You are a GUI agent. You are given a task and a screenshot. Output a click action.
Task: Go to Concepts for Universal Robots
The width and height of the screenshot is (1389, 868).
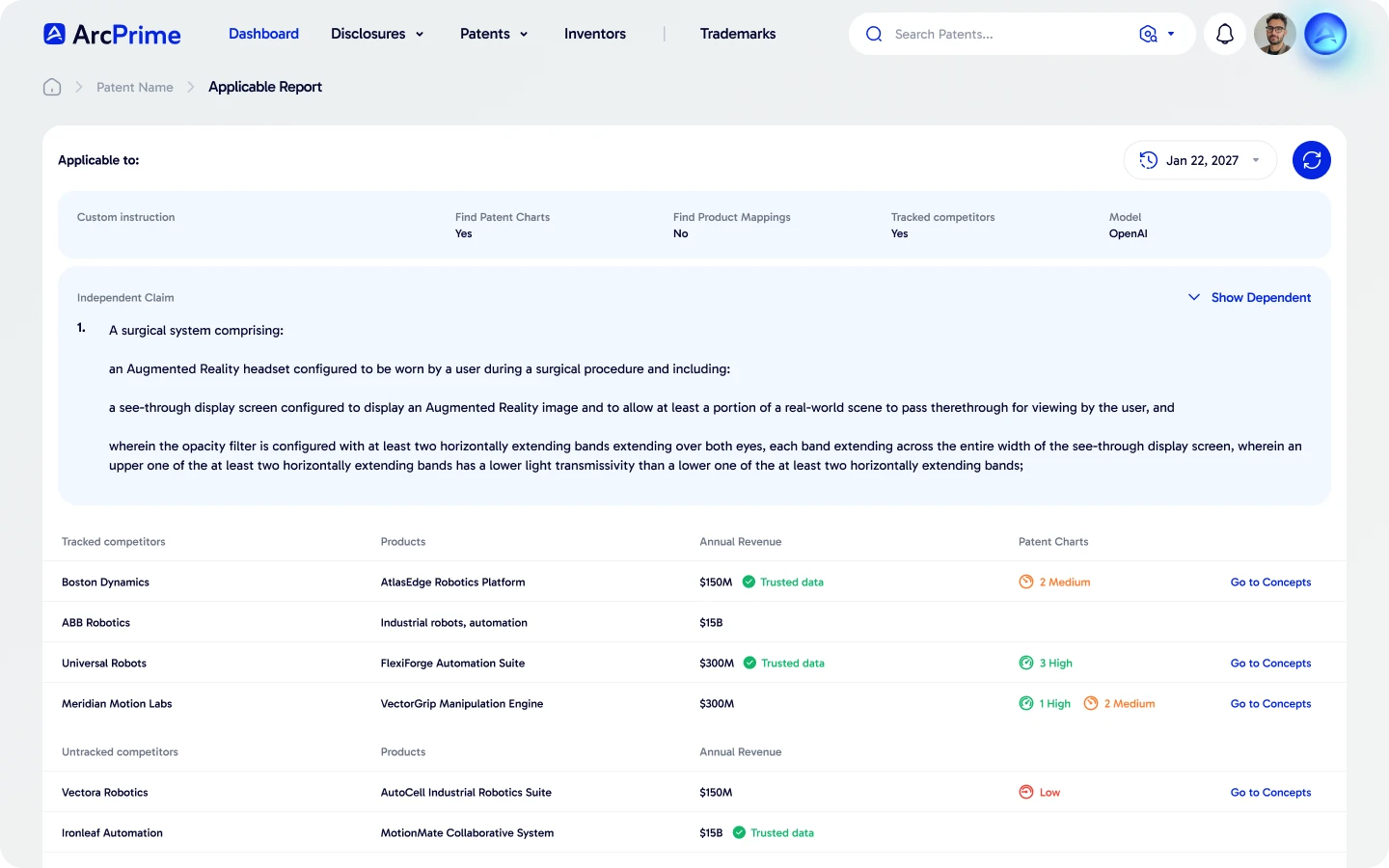click(x=1270, y=663)
